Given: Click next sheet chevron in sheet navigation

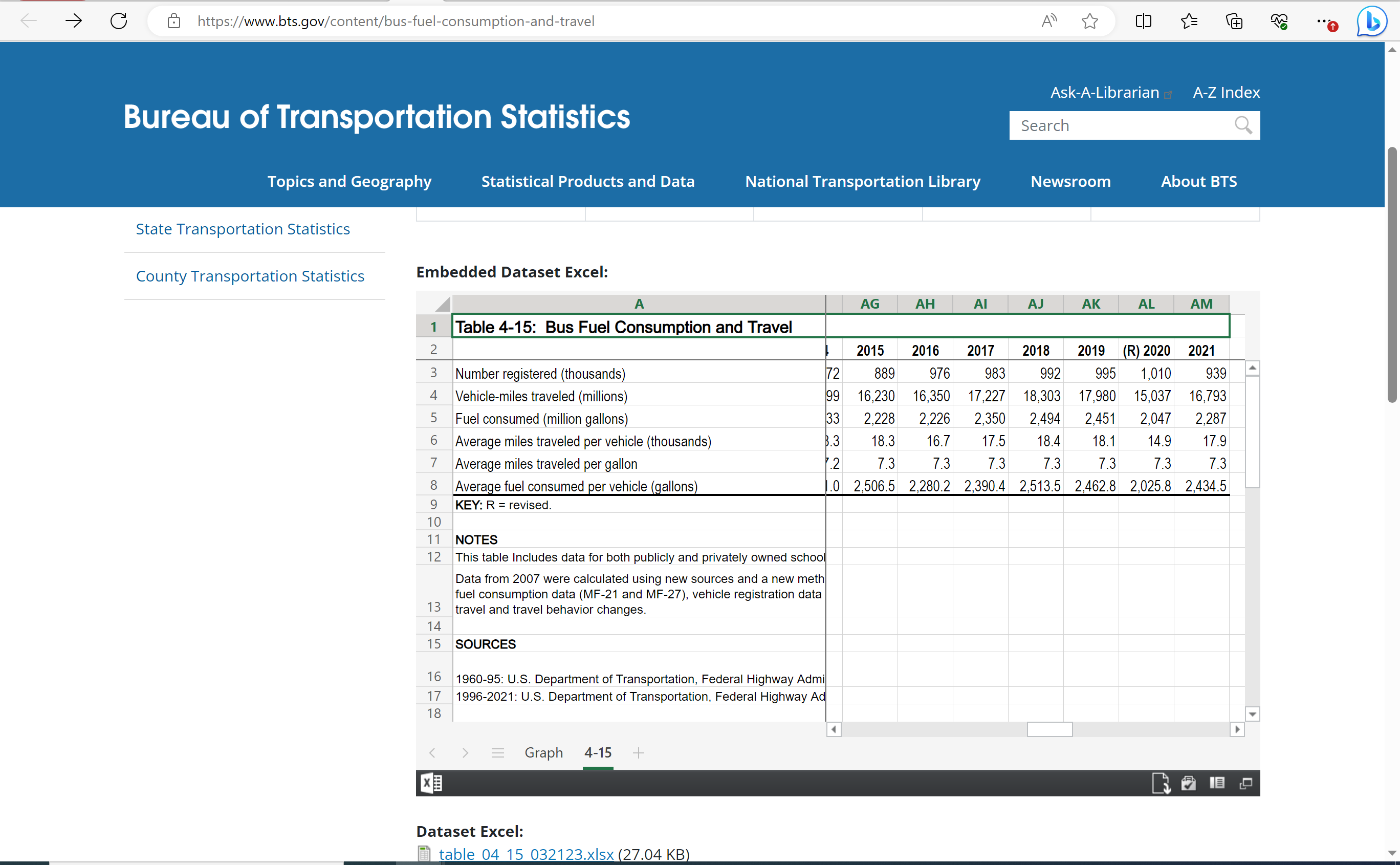Looking at the screenshot, I should [465, 753].
